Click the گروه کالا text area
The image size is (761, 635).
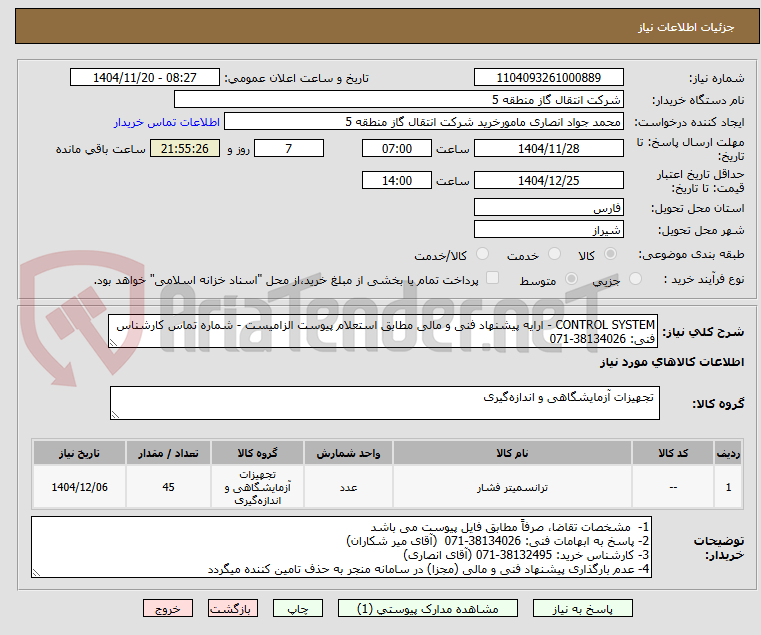click(384, 403)
